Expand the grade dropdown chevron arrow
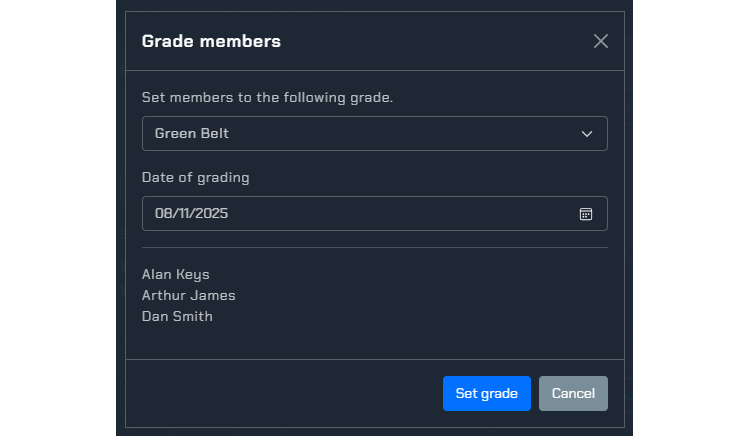 tap(587, 134)
